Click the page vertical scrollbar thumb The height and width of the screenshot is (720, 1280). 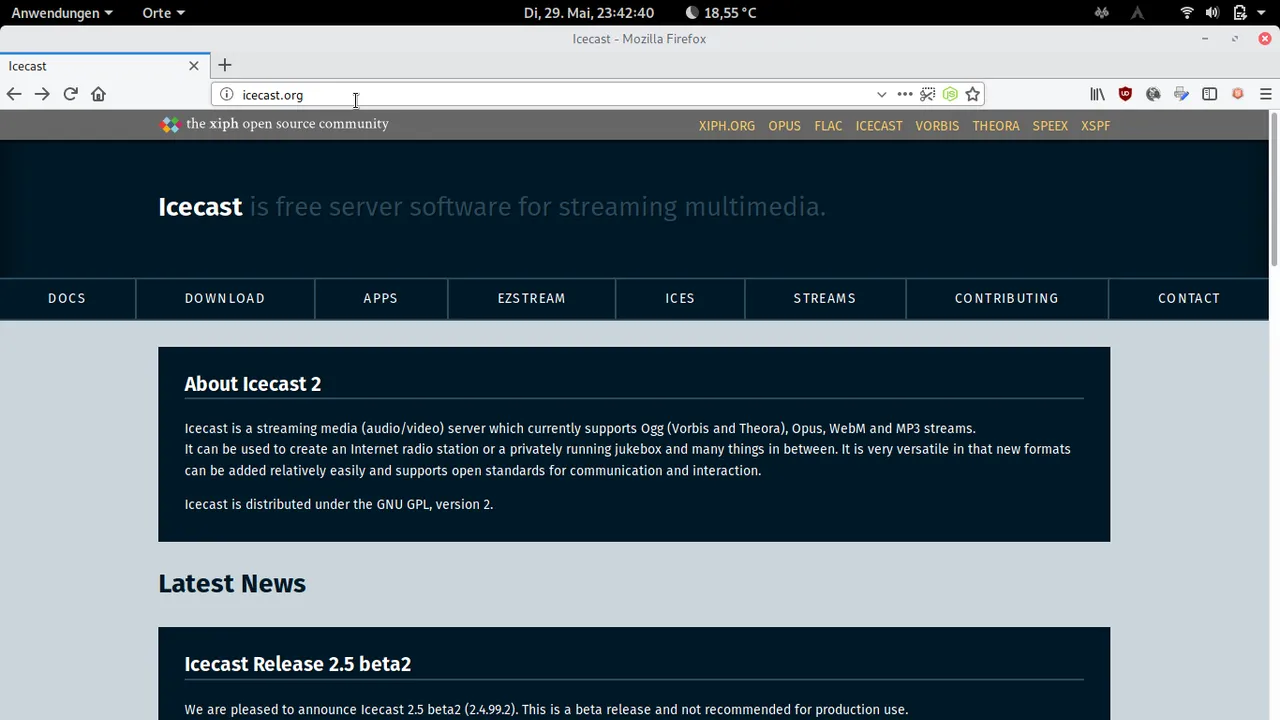(1274, 190)
